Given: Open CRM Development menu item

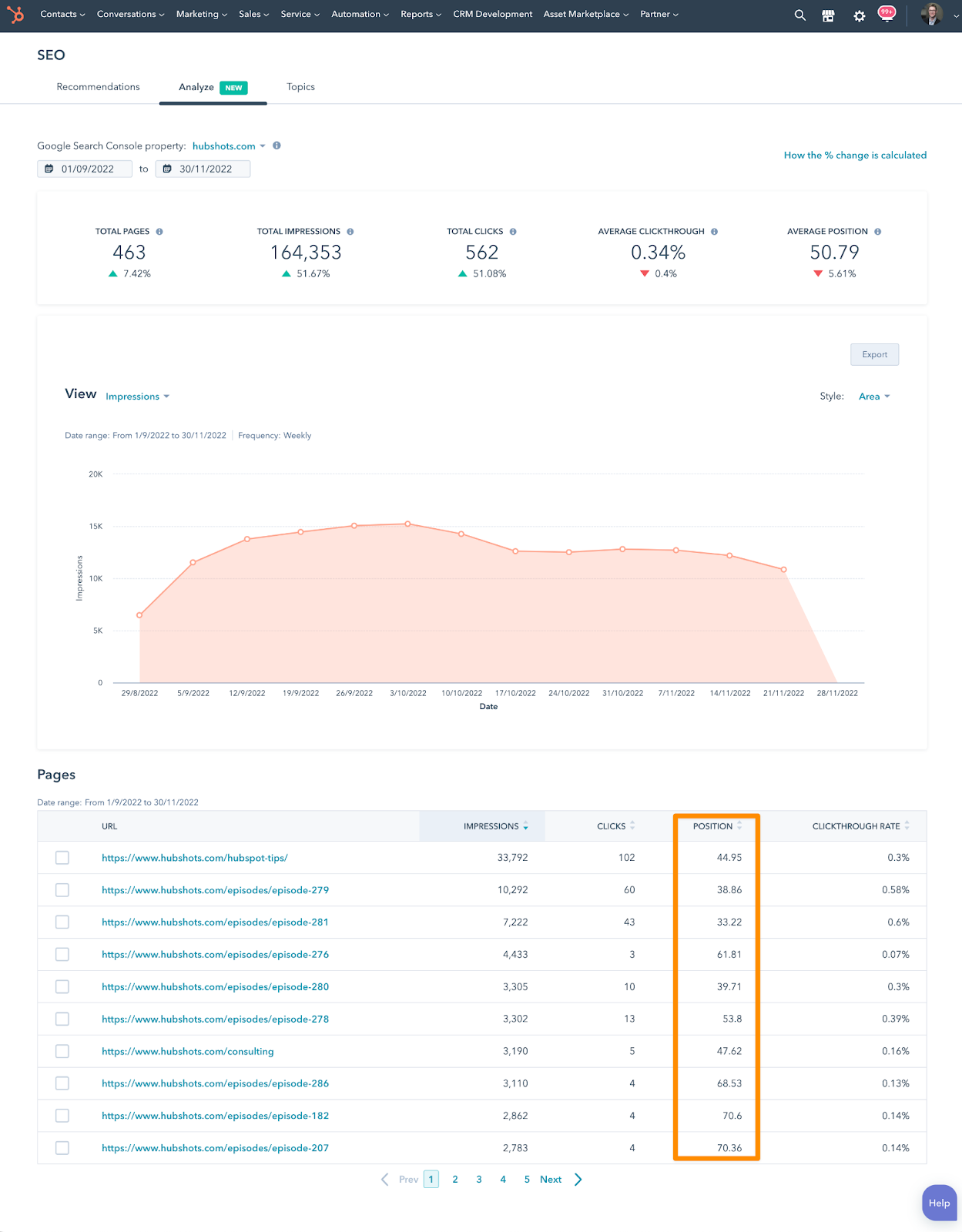Looking at the screenshot, I should 493,15.
